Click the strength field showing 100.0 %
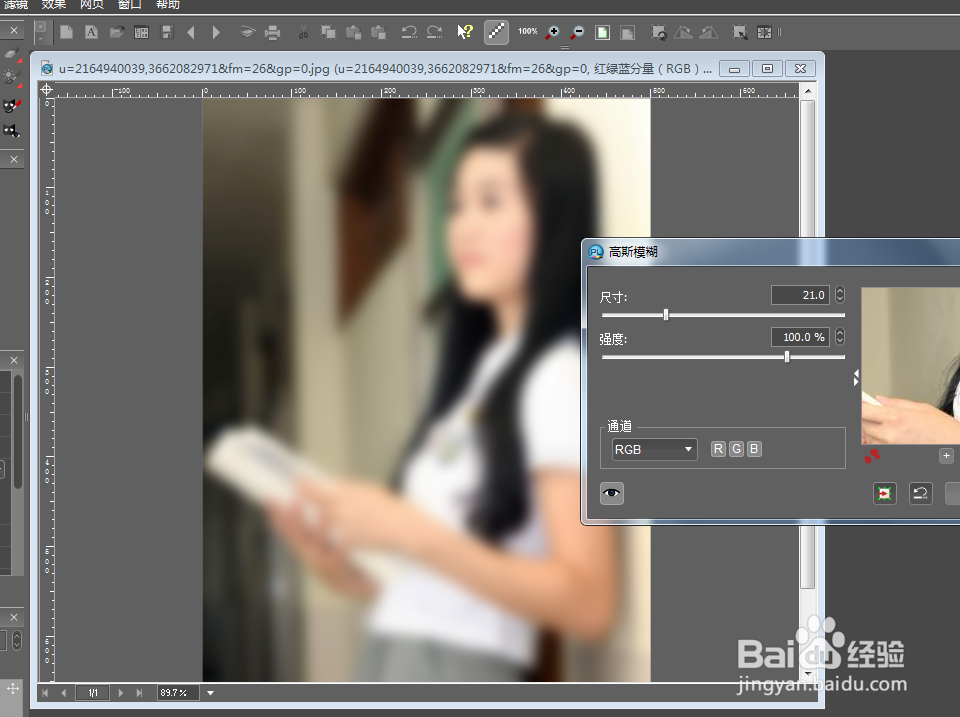The width and height of the screenshot is (960, 717). click(800, 337)
